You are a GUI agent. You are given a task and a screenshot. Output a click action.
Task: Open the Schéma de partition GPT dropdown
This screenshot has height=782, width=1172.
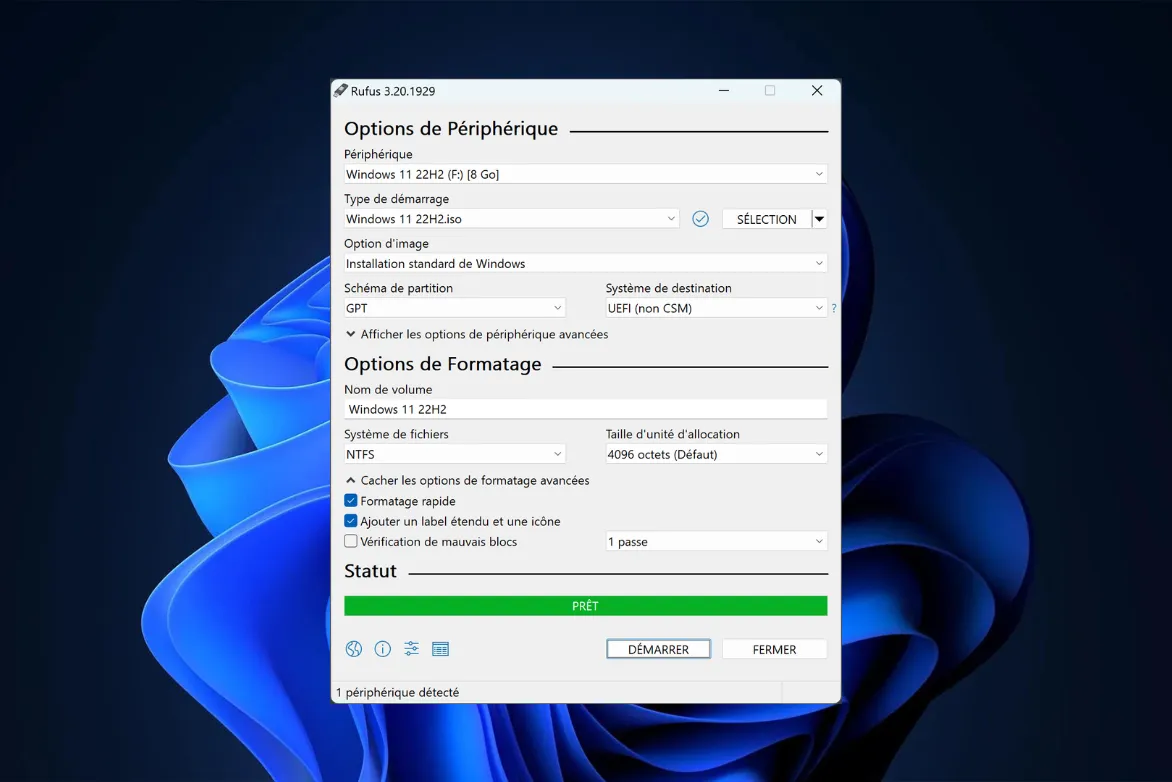454,308
